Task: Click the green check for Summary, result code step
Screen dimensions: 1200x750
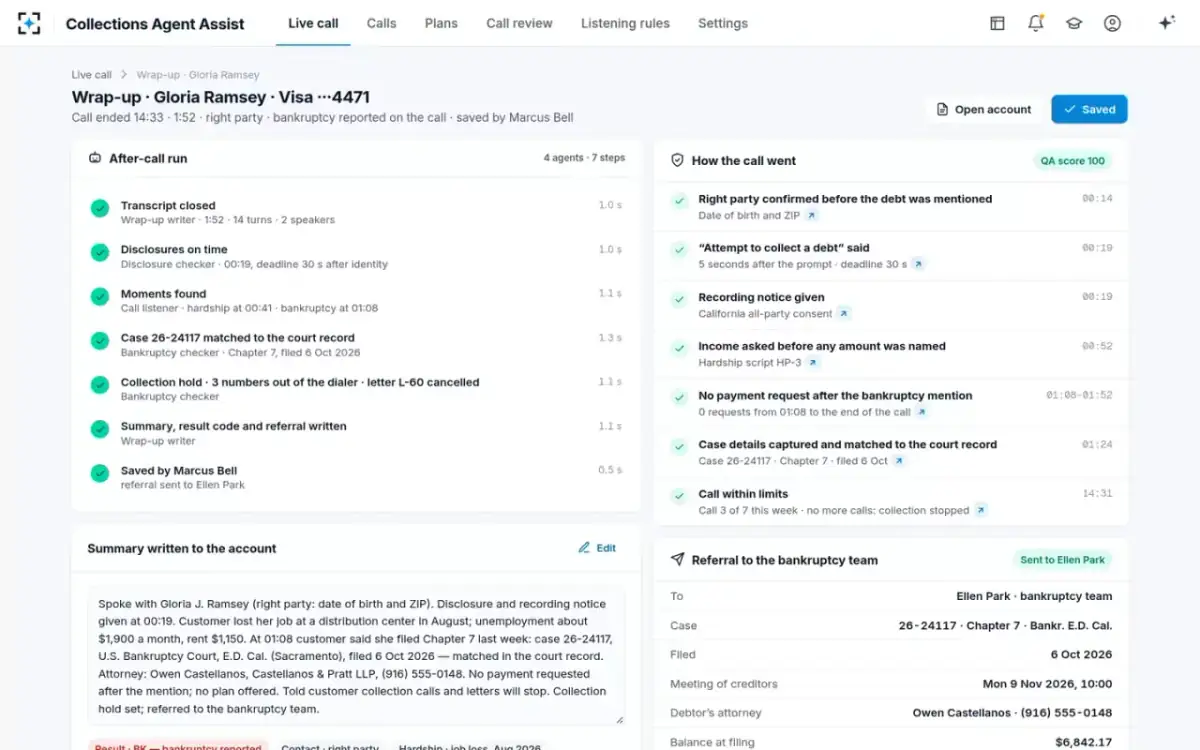Action: pyautogui.click(x=100, y=428)
